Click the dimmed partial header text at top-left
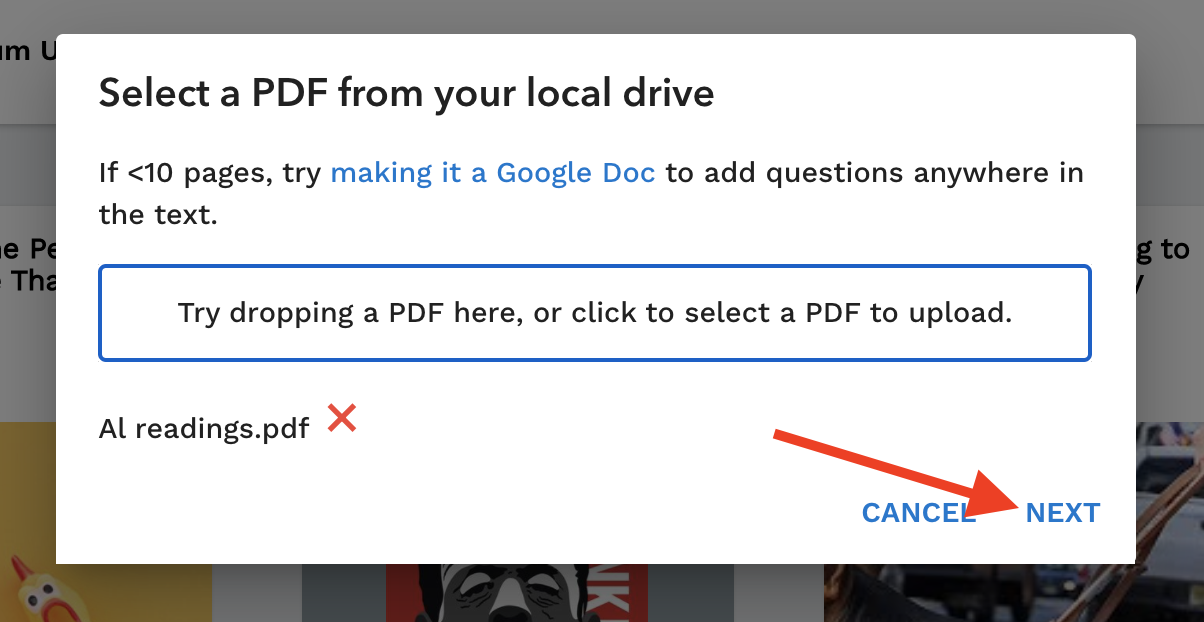The width and height of the screenshot is (1204, 622). click(x=28, y=50)
